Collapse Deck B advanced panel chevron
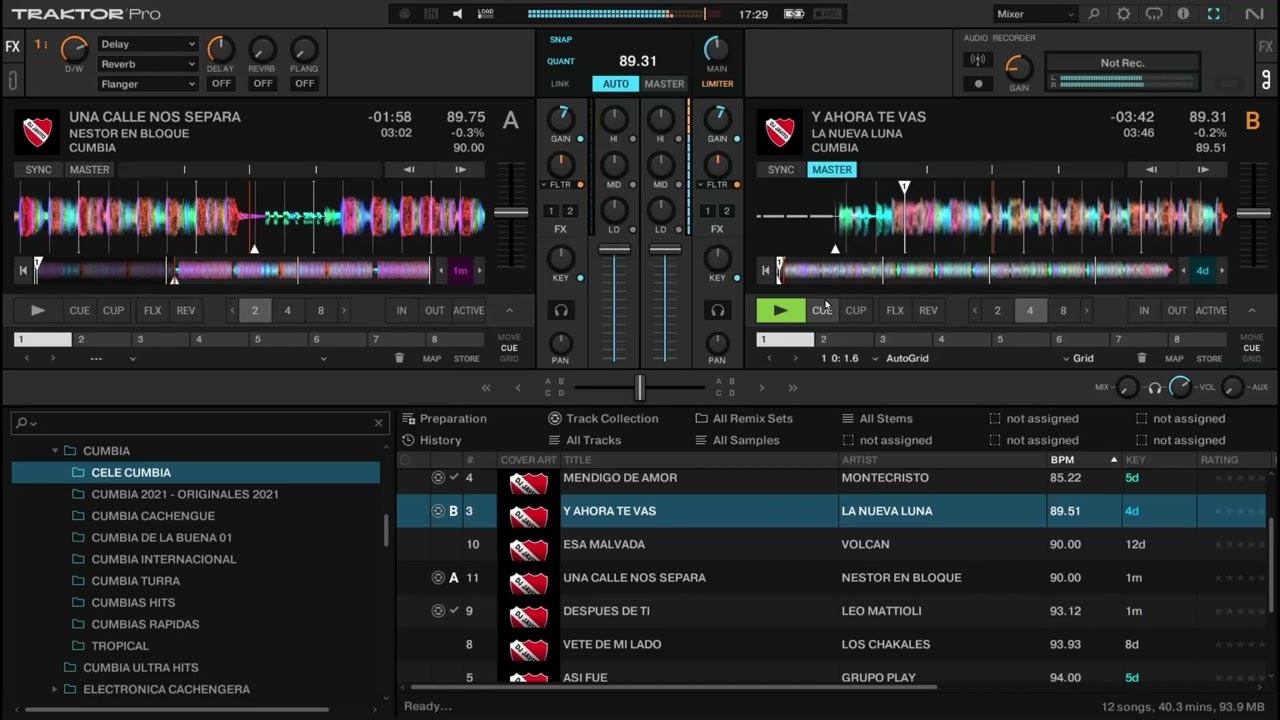 pyautogui.click(x=1251, y=311)
